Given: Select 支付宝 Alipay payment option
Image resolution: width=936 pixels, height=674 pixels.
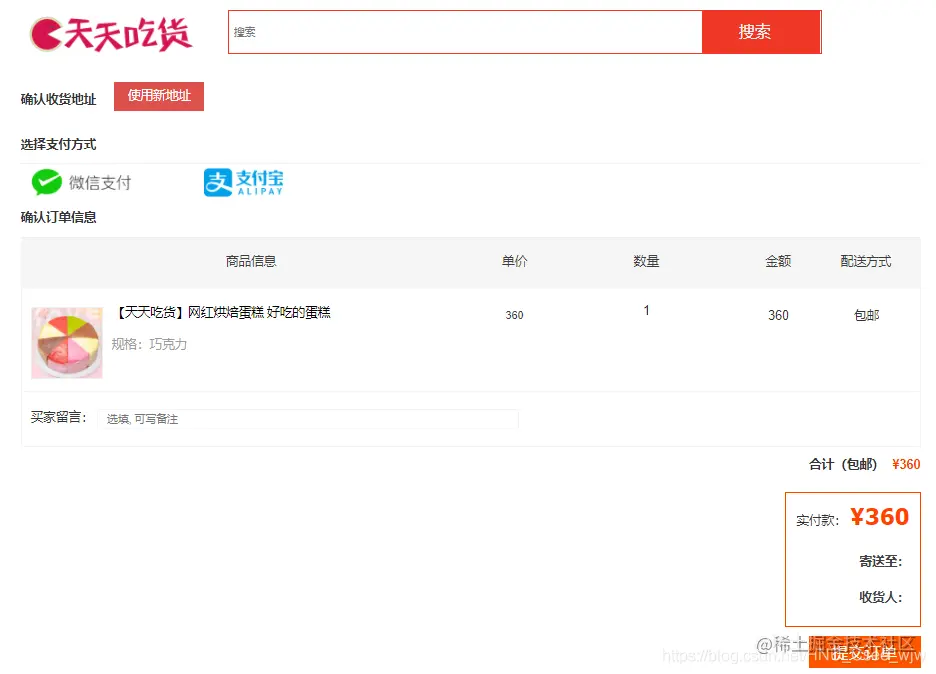Looking at the screenshot, I should tap(244, 182).
